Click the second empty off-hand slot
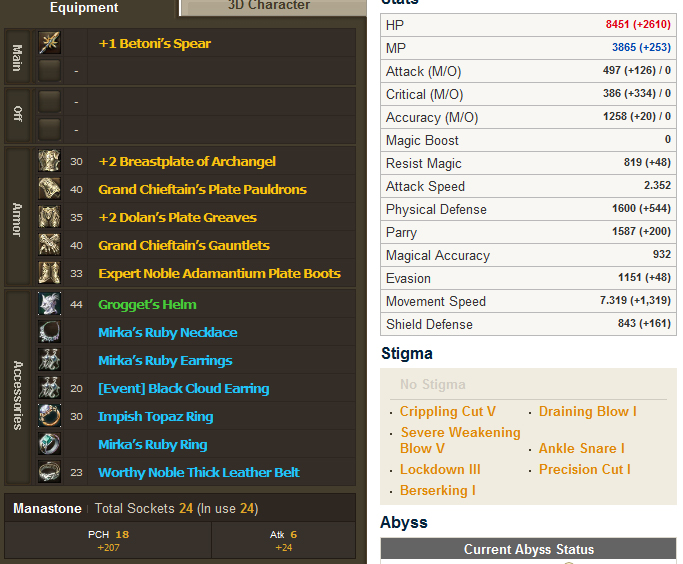 click(49, 130)
